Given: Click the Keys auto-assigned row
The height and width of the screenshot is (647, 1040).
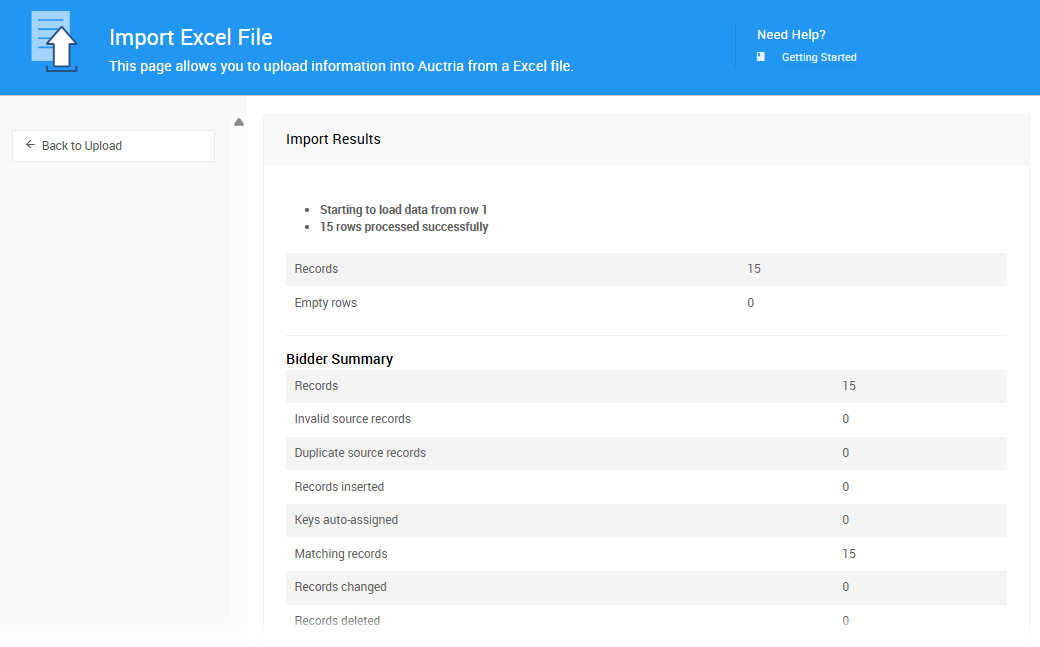Looking at the screenshot, I should pos(647,520).
